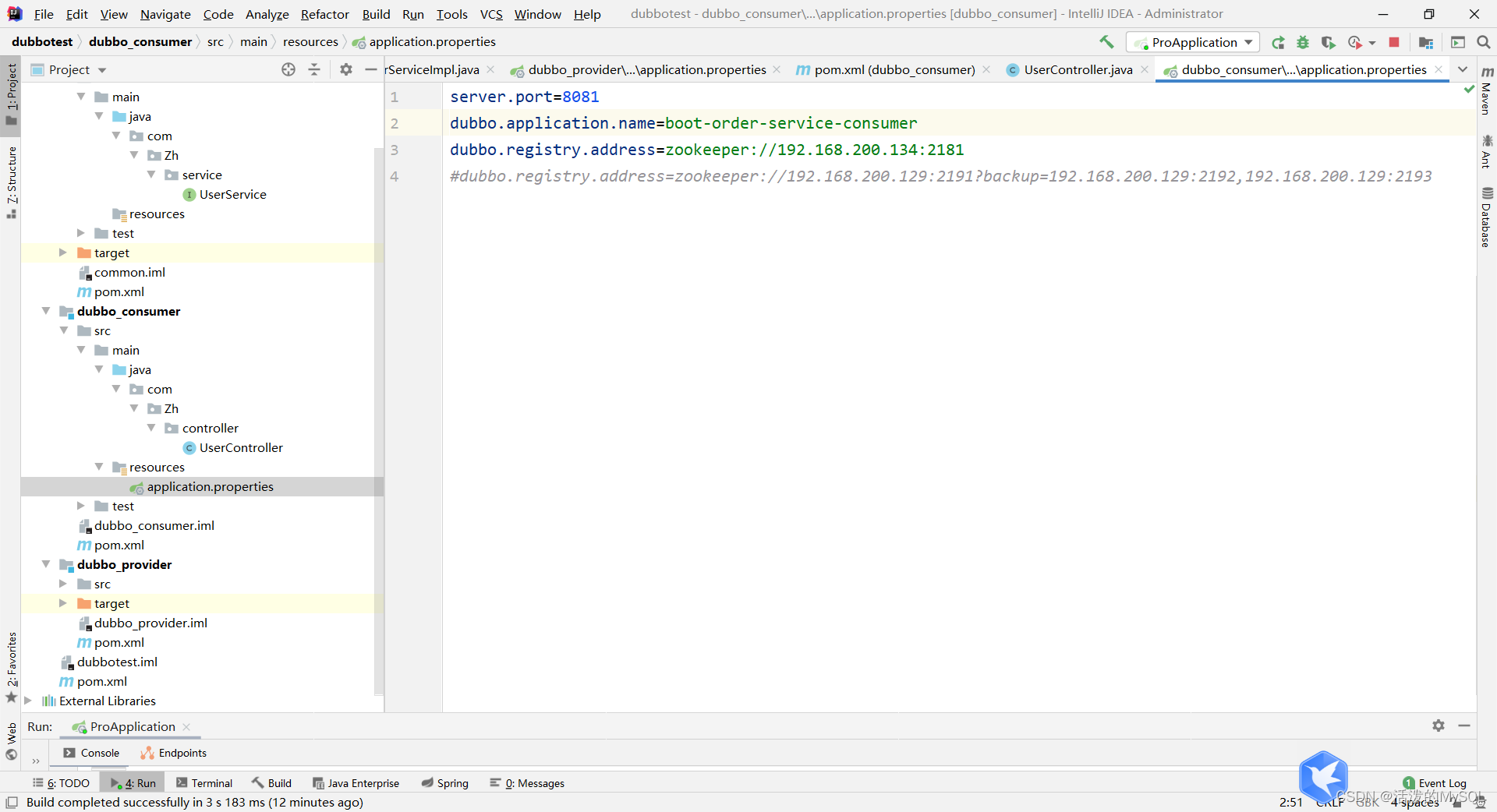
Task: Open the 0: Messages tool window
Action: click(x=527, y=783)
